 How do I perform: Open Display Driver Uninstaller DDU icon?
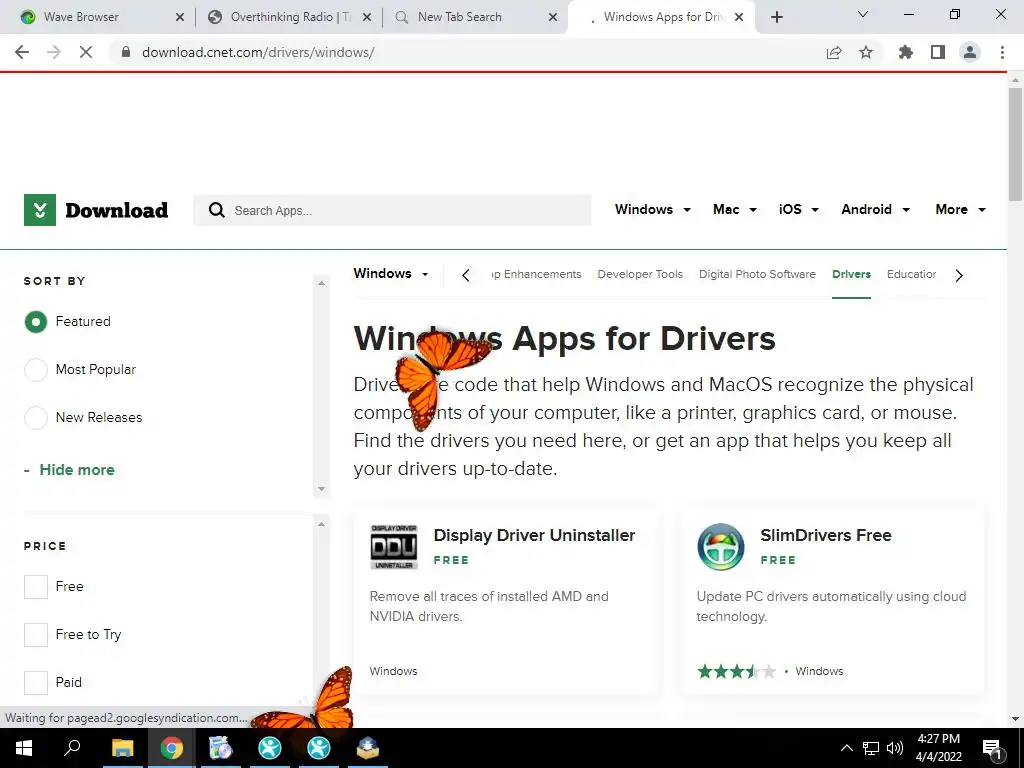tap(394, 547)
